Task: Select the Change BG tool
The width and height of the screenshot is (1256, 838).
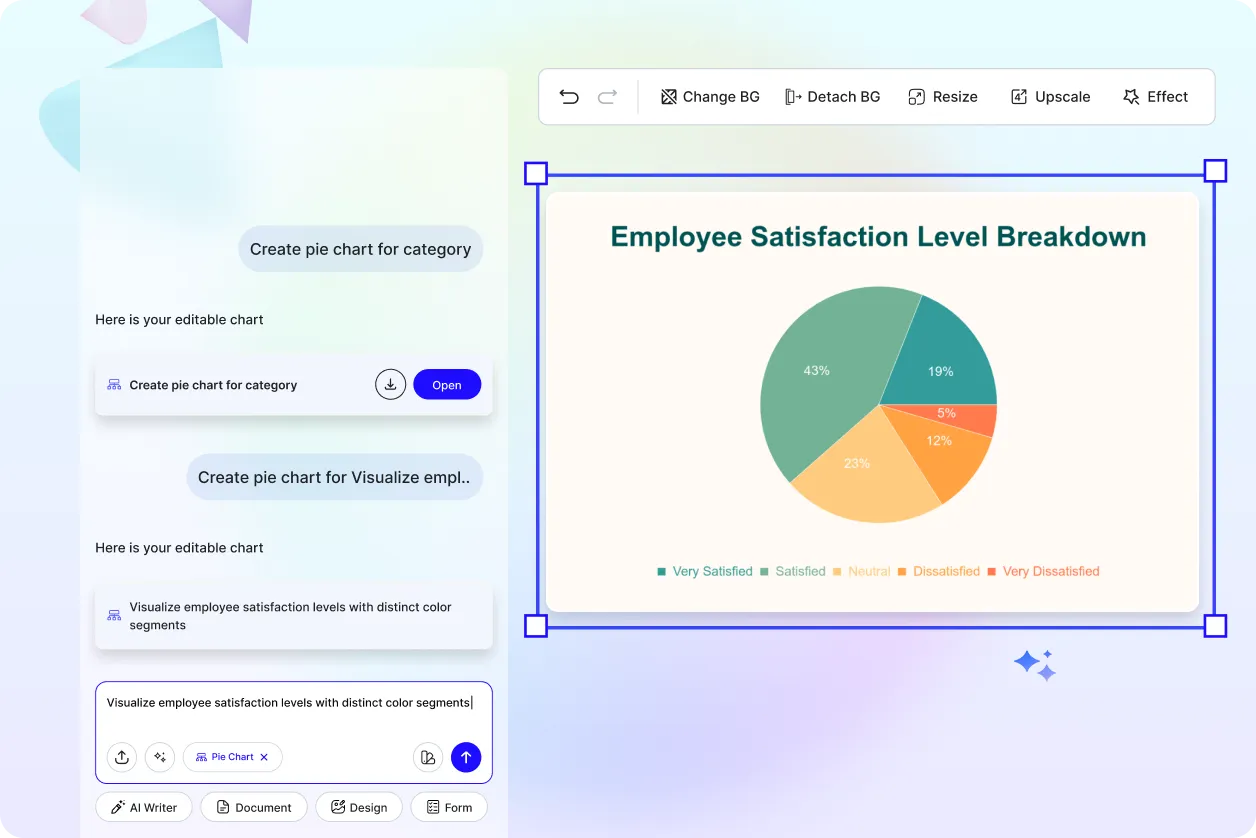Action: pos(710,97)
